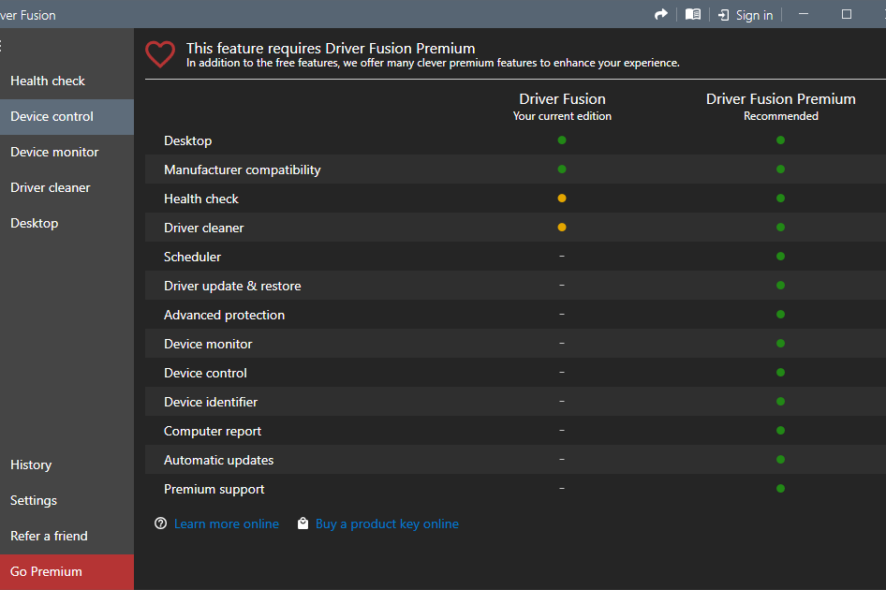
Task: Open Health check in the sidebar
Action: click(67, 81)
